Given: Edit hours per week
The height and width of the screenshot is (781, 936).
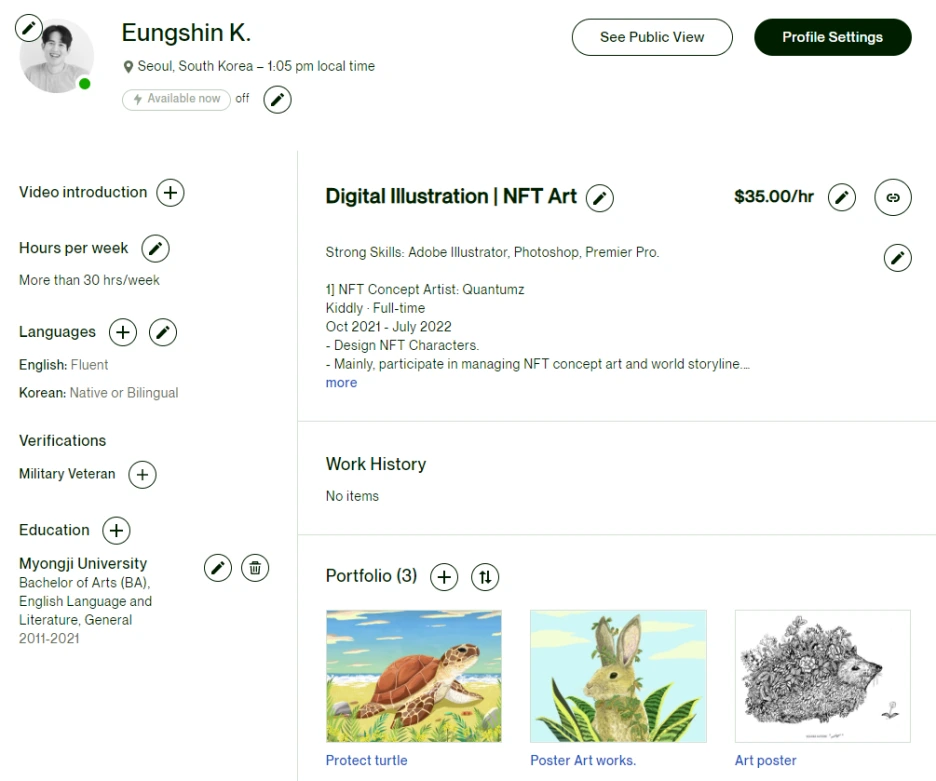Looking at the screenshot, I should tap(155, 248).
